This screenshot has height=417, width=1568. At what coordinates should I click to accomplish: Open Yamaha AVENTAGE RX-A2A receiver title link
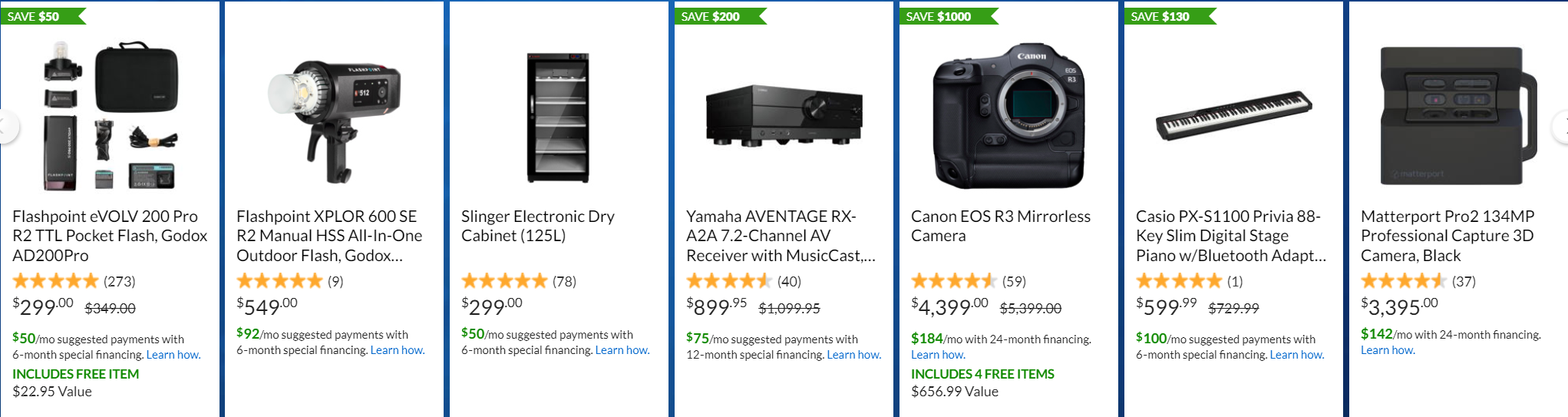(x=781, y=236)
